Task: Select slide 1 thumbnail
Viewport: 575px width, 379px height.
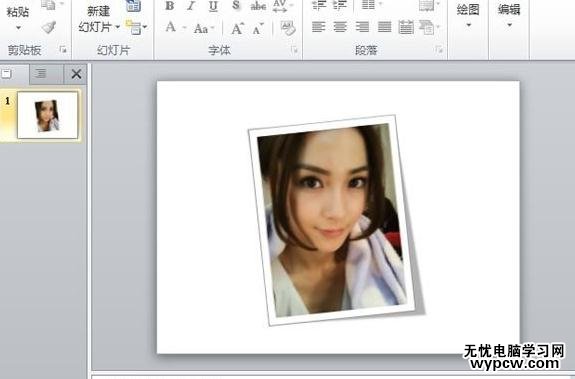Action: tap(48, 115)
